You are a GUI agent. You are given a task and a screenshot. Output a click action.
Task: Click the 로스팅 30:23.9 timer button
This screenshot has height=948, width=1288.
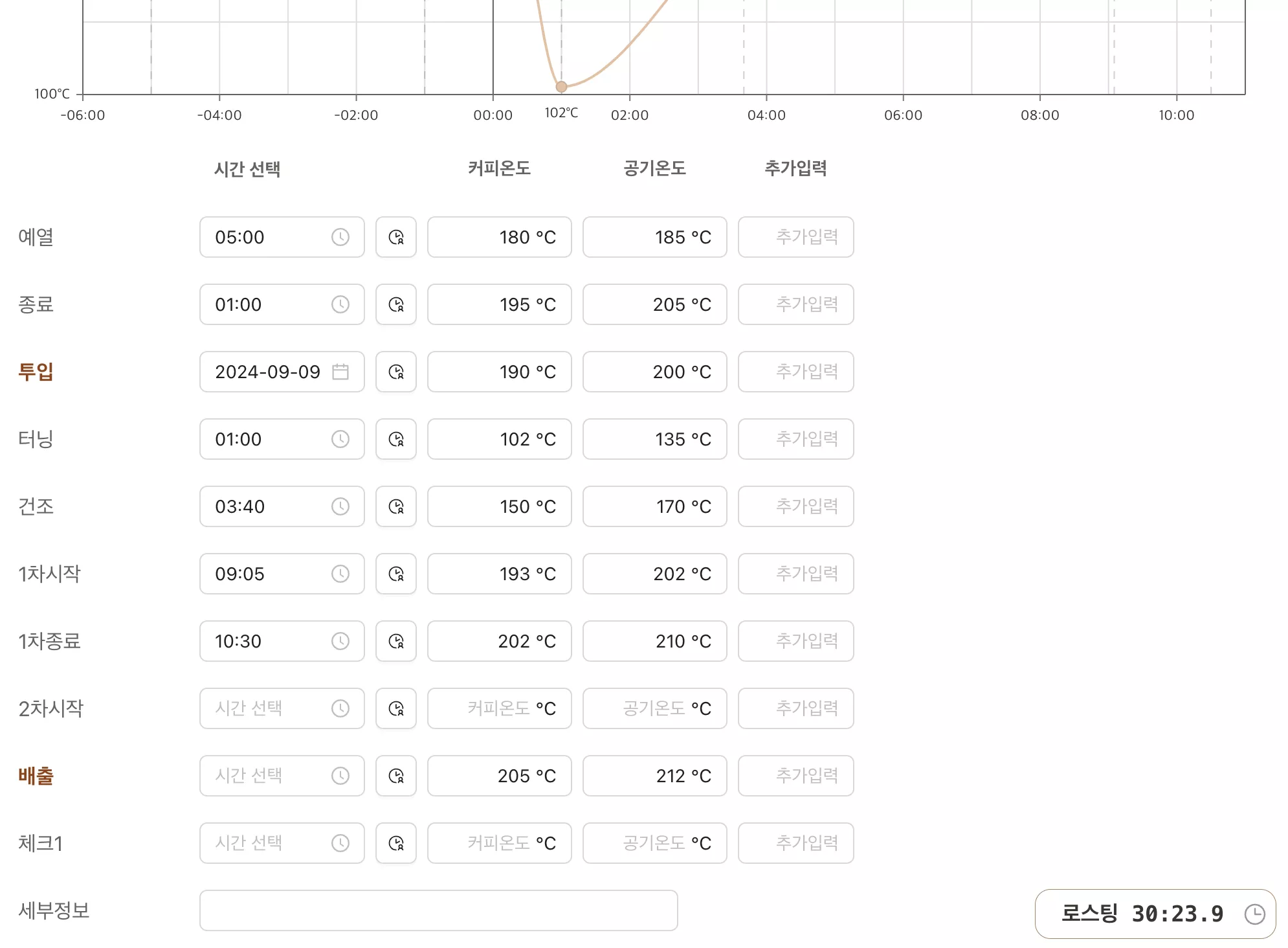(x=1155, y=914)
